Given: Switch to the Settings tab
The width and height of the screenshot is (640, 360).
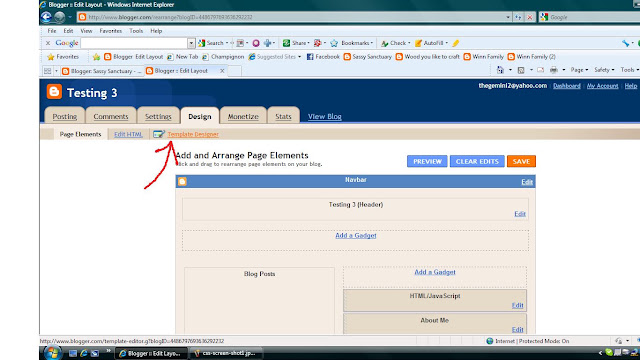Looking at the screenshot, I should click(x=158, y=116).
